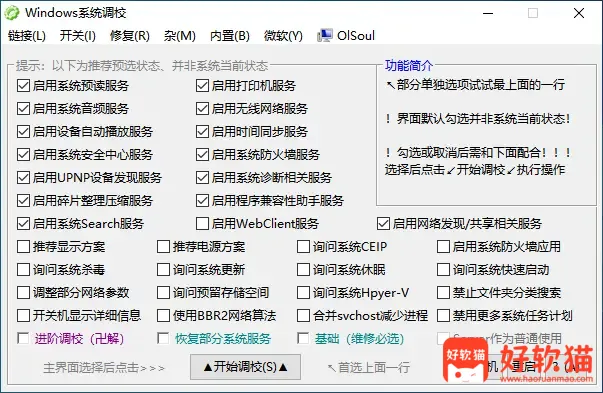Viewport: 603px width, 393px height.
Task: Uncheck 启用碎片整理压缩服务
Action: coord(23,201)
